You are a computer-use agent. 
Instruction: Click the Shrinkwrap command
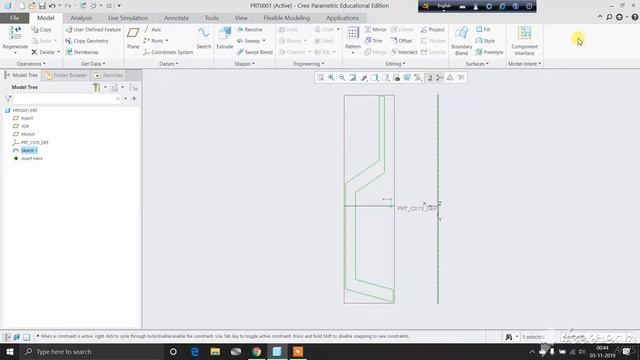click(82, 52)
